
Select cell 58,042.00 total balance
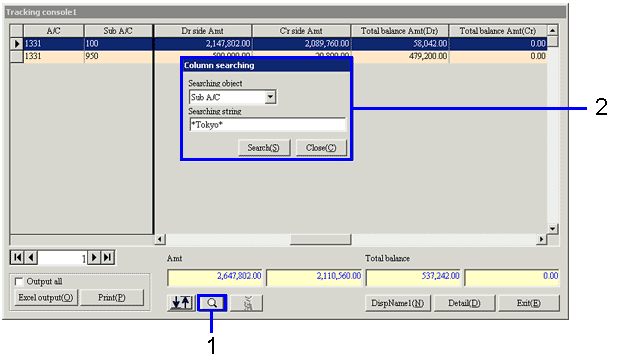tap(400, 43)
